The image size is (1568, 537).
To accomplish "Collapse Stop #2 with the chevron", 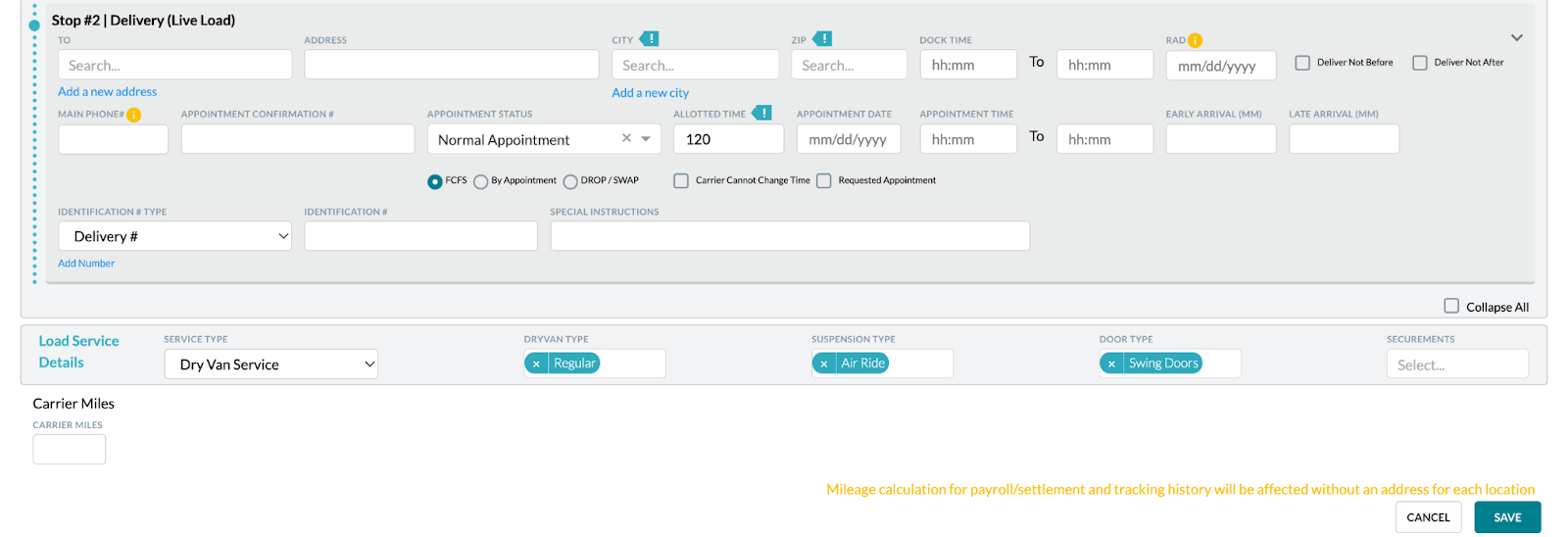I will tap(1516, 38).
